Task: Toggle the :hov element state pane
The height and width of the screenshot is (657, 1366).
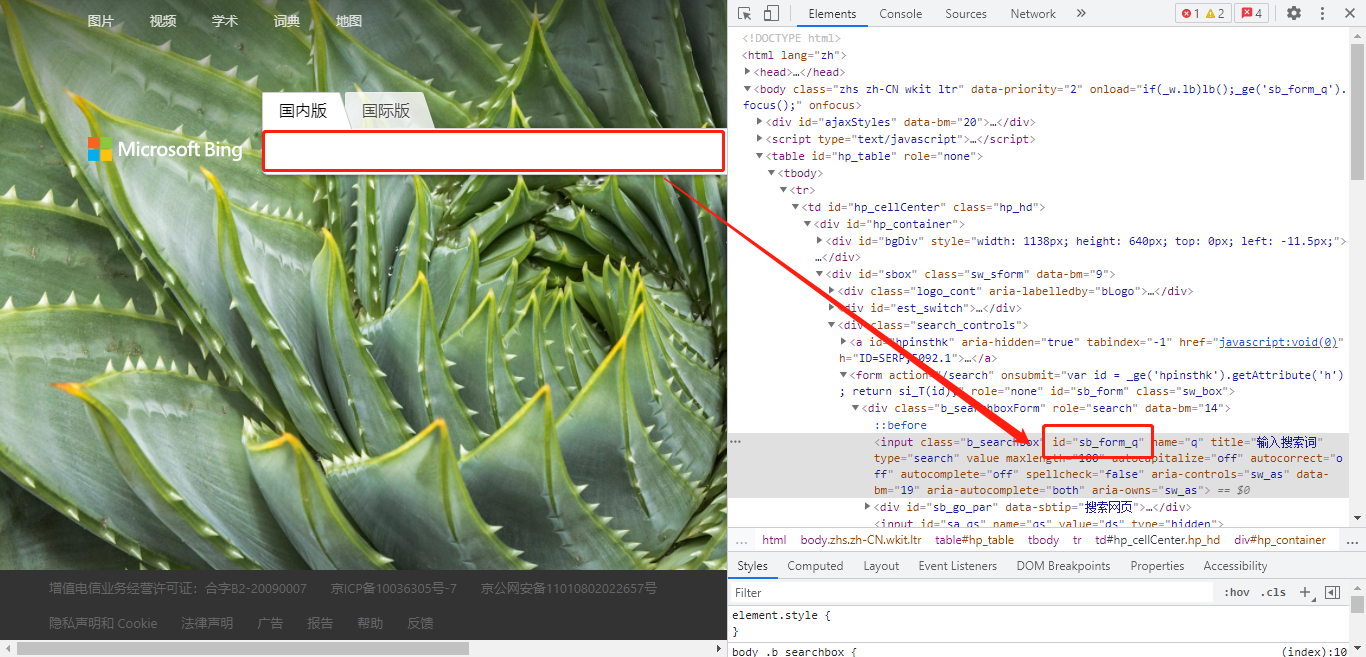Action: coord(1237,592)
